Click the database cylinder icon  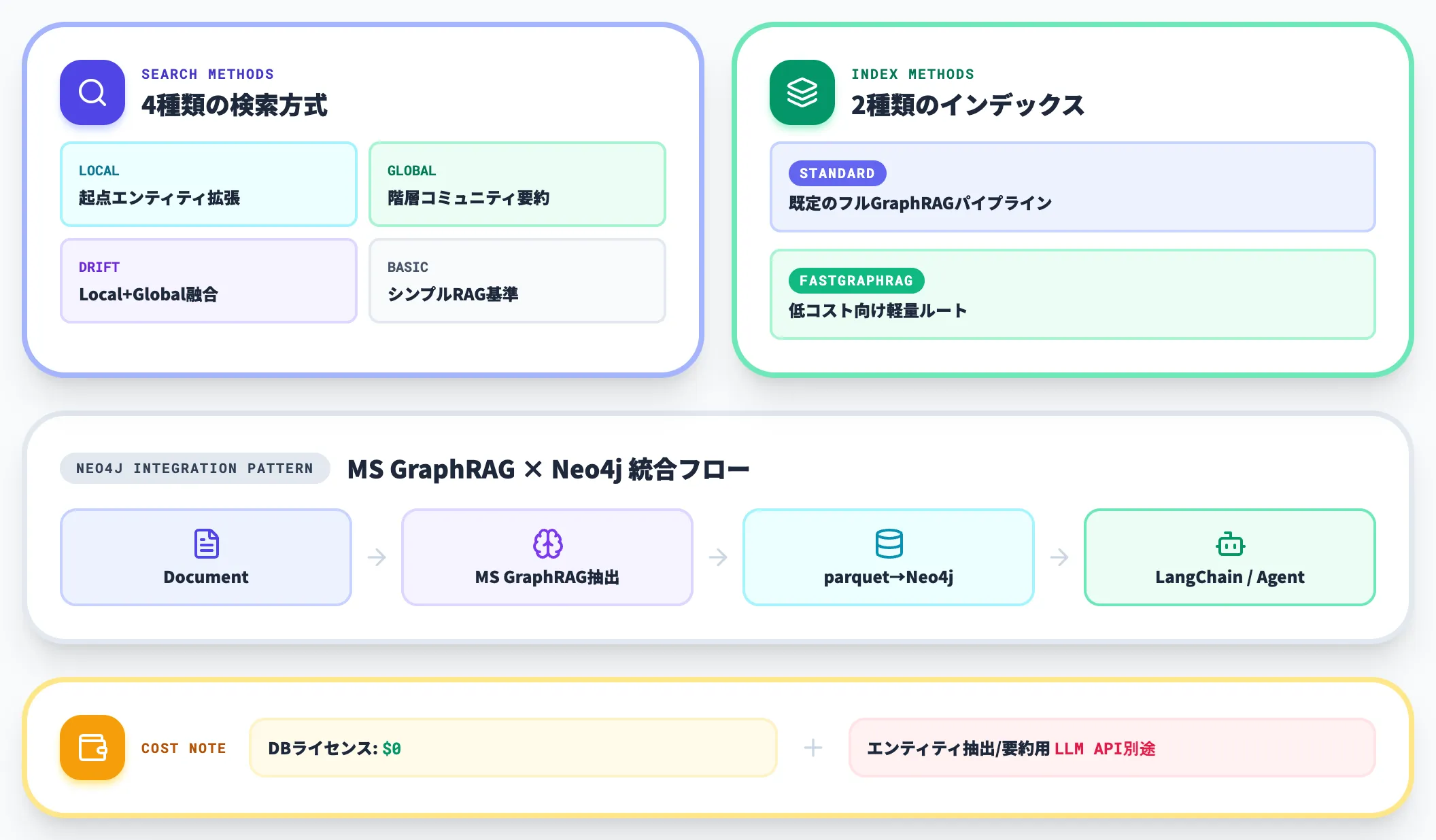click(x=889, y=544)
